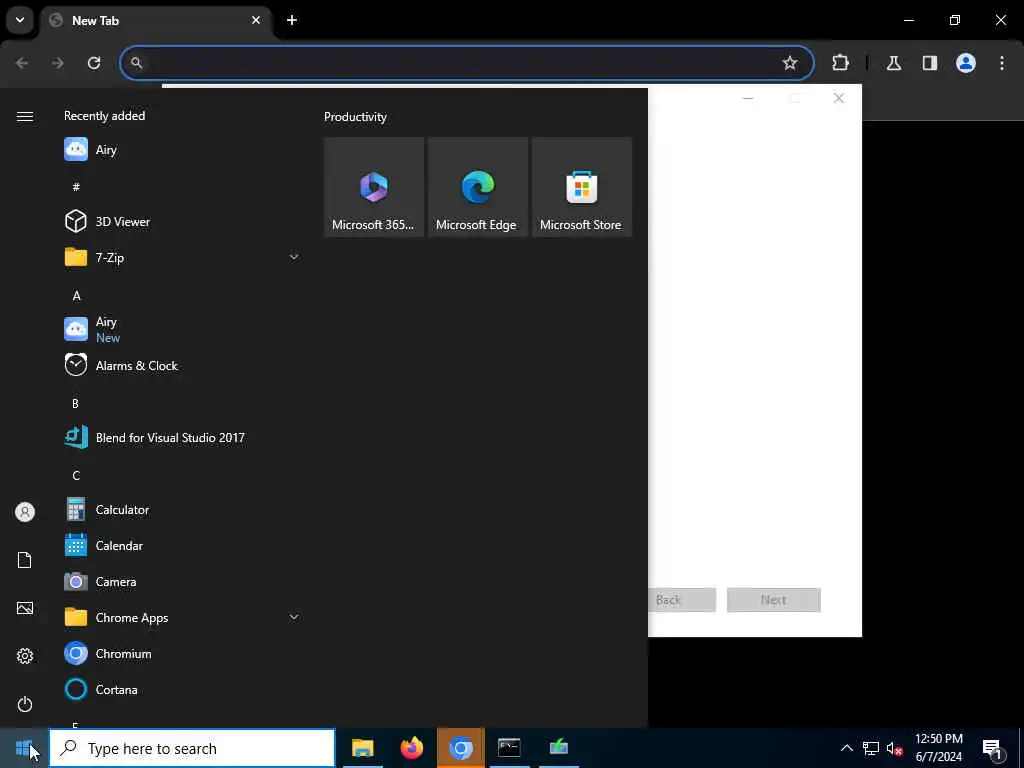Close the New Tab tab
Viewport: 1024px width, 768px height.
click(256, 20)
